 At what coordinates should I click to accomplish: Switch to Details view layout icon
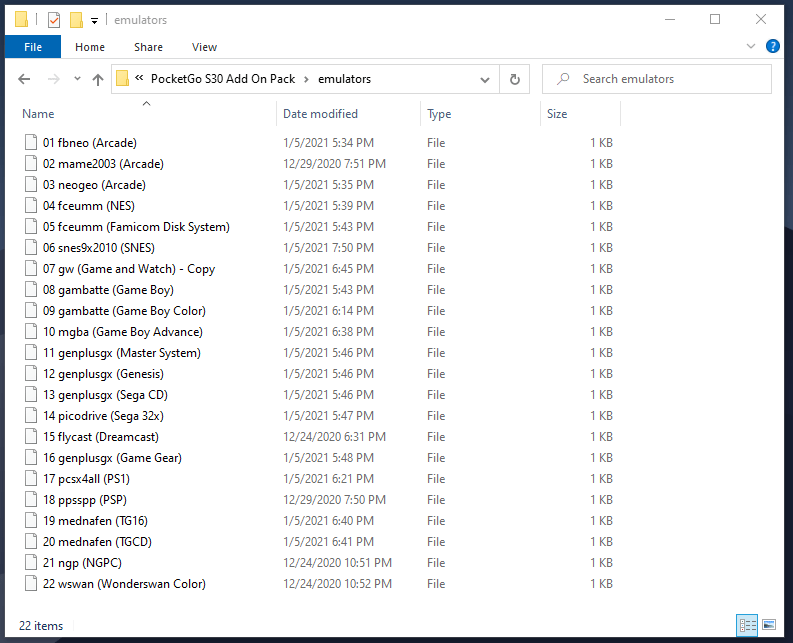point(746,625)
